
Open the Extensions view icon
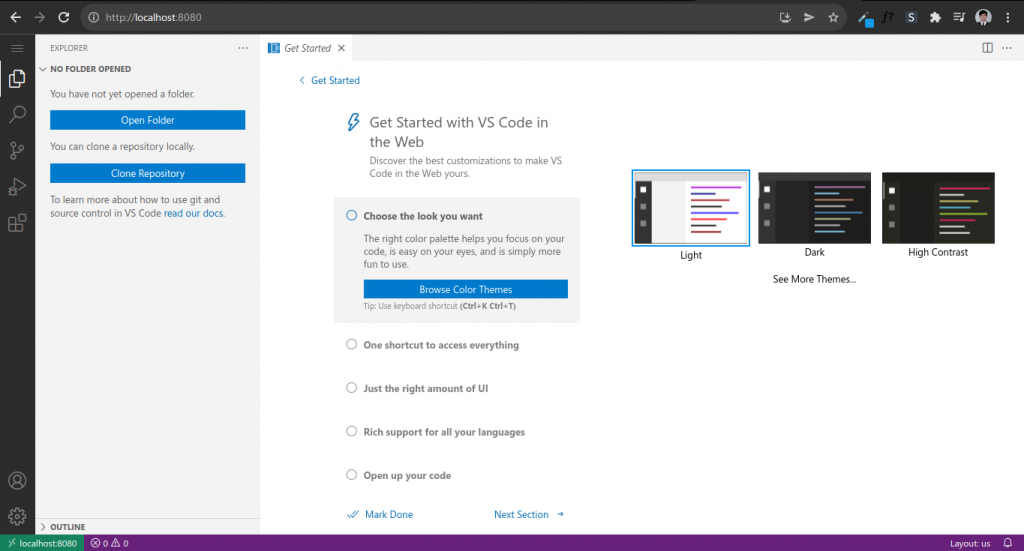(x=17, y=223)
